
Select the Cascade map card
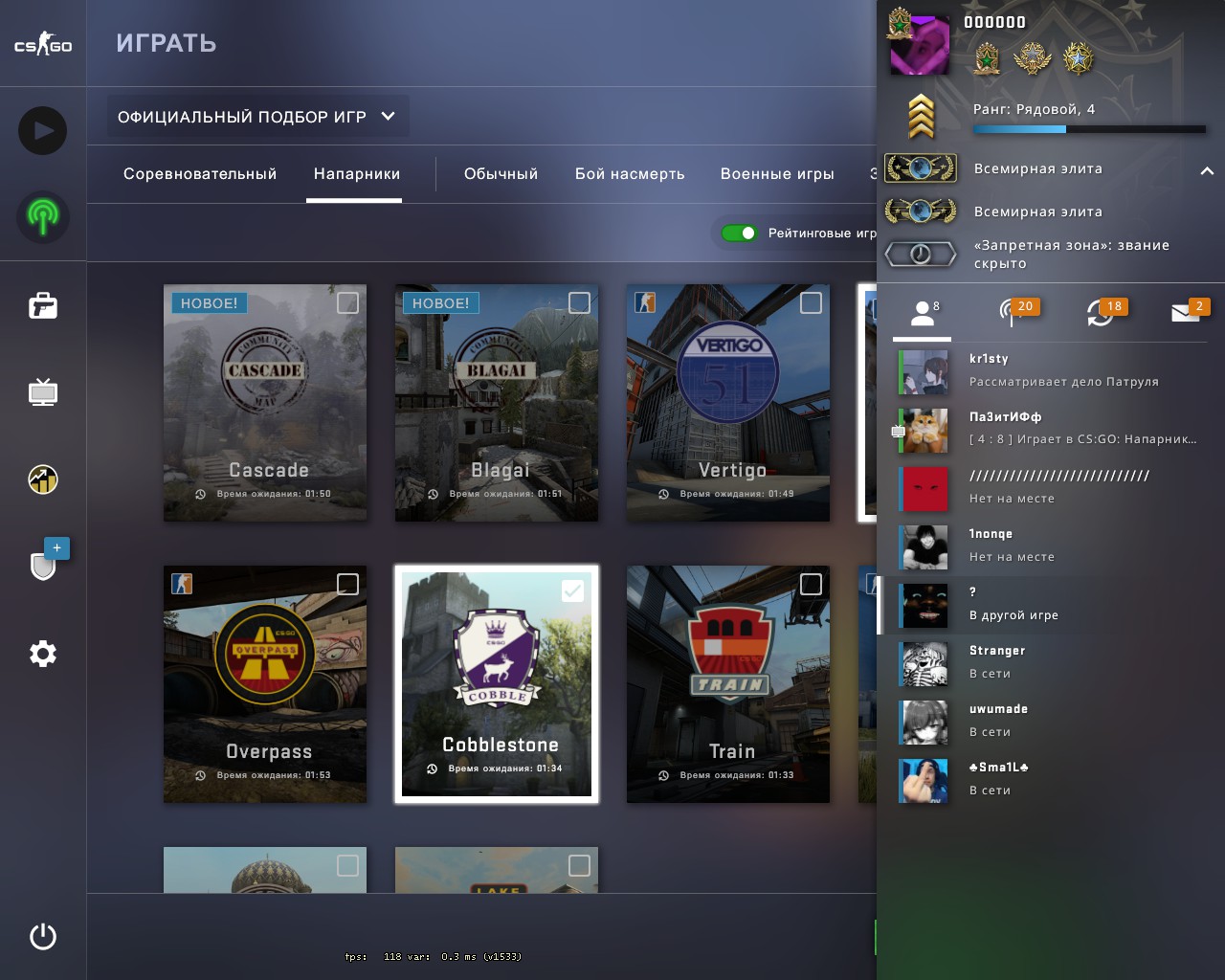click(265, 403)
